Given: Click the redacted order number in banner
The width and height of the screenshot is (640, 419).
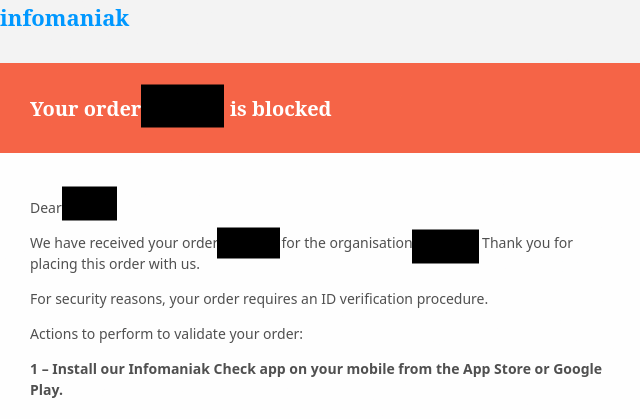Looking at the screenshot, I should [182, 107].
